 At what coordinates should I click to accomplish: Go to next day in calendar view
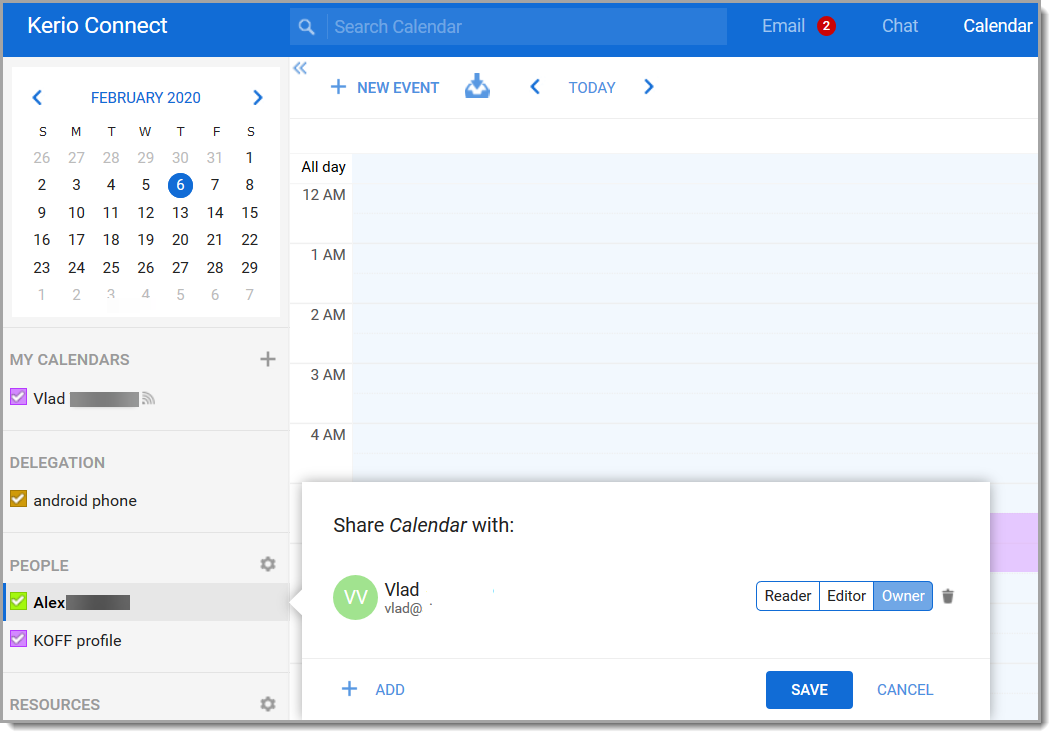pos(649,87)
